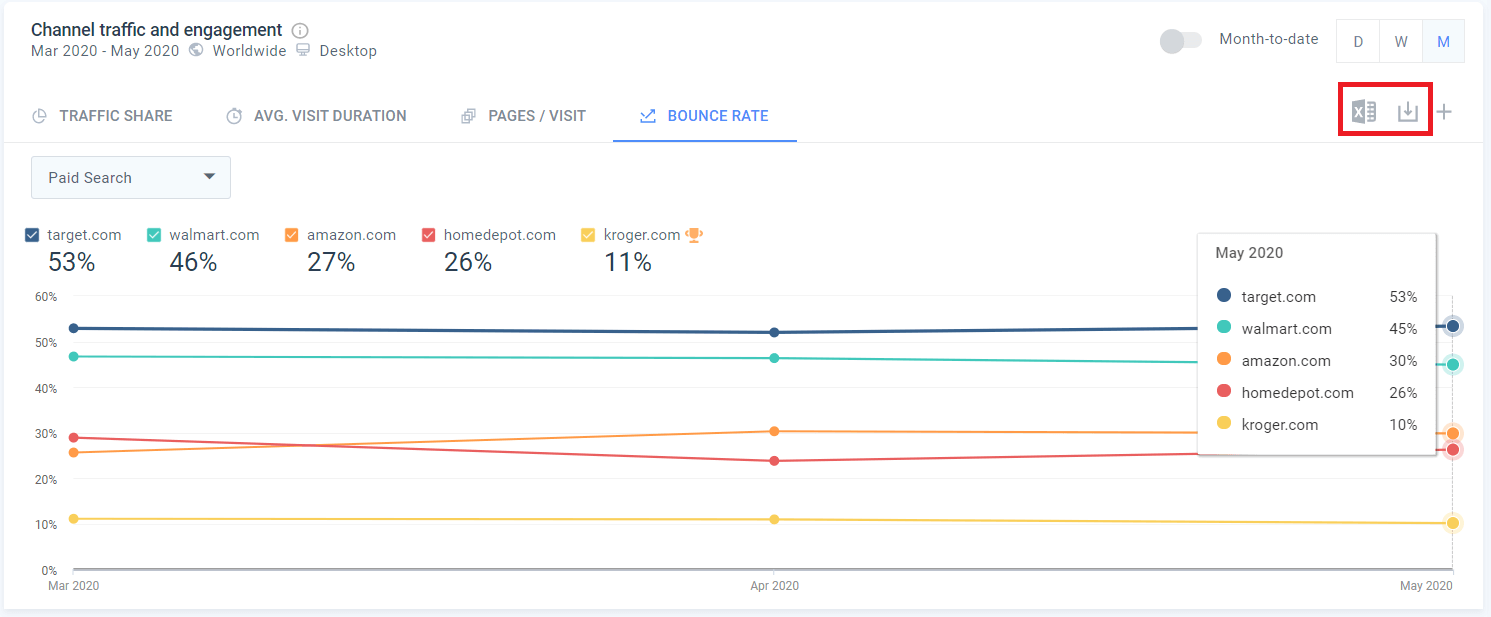This screenshot has width=1491, height=617.
Task: Click the kroger.com Mar 2020 data point
Action: coord(74,518)
